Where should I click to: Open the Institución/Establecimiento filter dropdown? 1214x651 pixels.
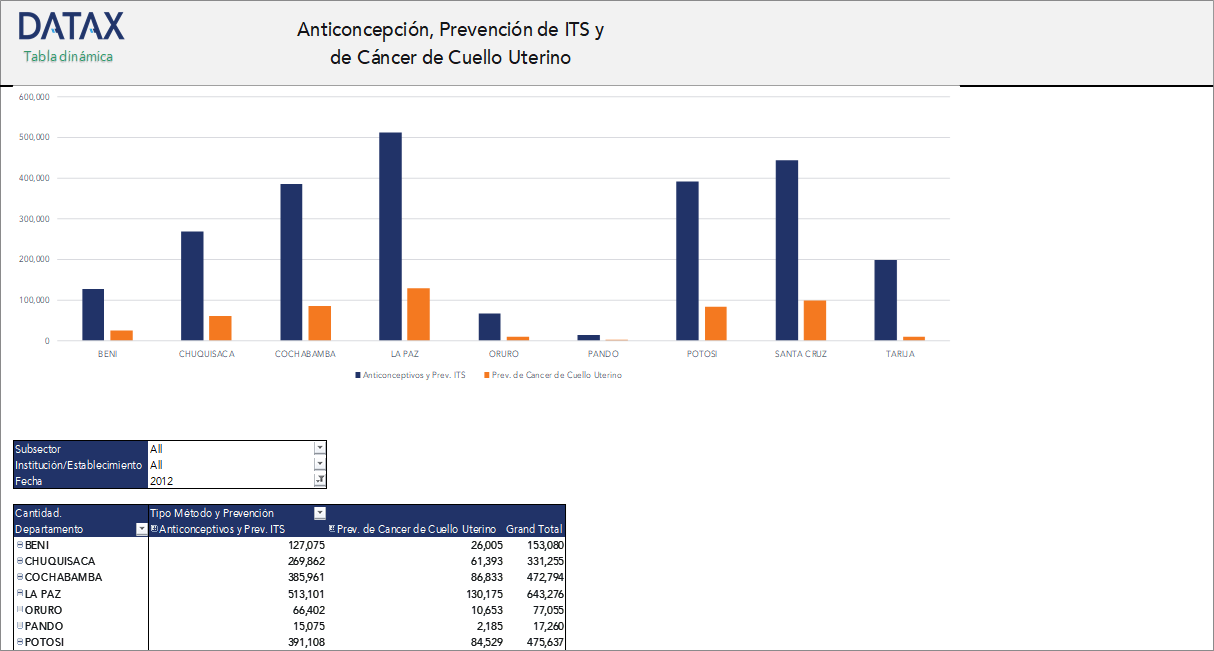pyautogui.click(x=320, y=464)
